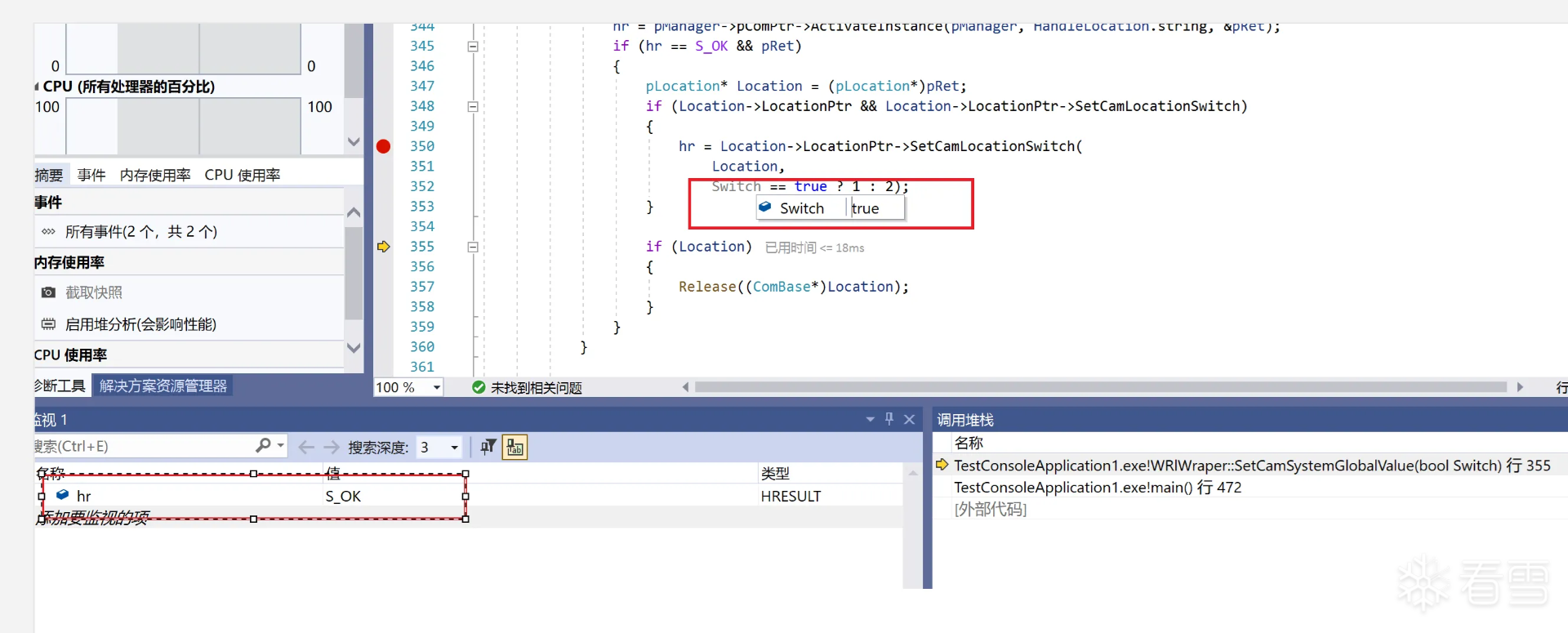
Task: Click the left arrow of horizontal scrollbar
Action: (x=685, y=387)
